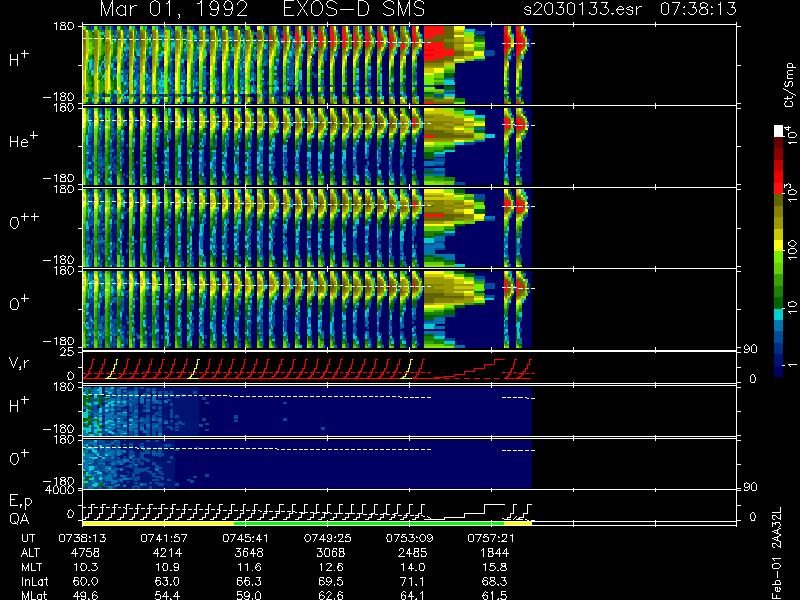Click the "MLT" row header

pyautogui.click(x=31, y=567)
